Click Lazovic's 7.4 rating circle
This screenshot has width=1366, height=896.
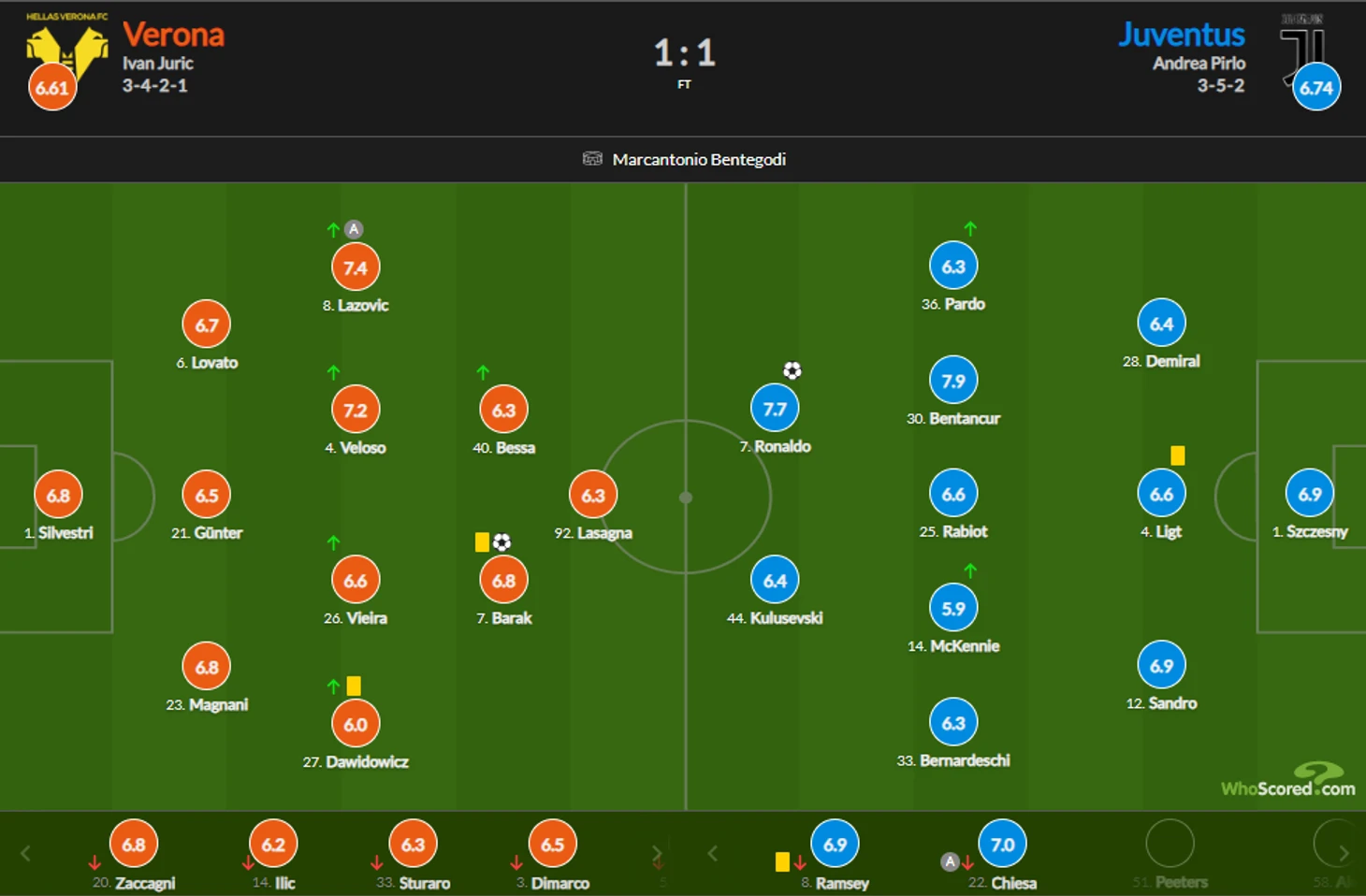click(x=356, y=267)
